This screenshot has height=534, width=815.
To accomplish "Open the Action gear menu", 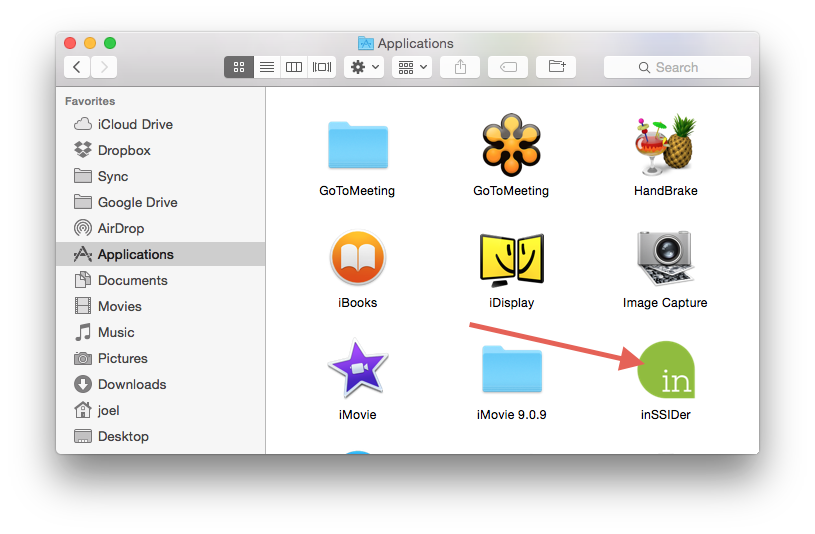I will click(x=364, y=67).
